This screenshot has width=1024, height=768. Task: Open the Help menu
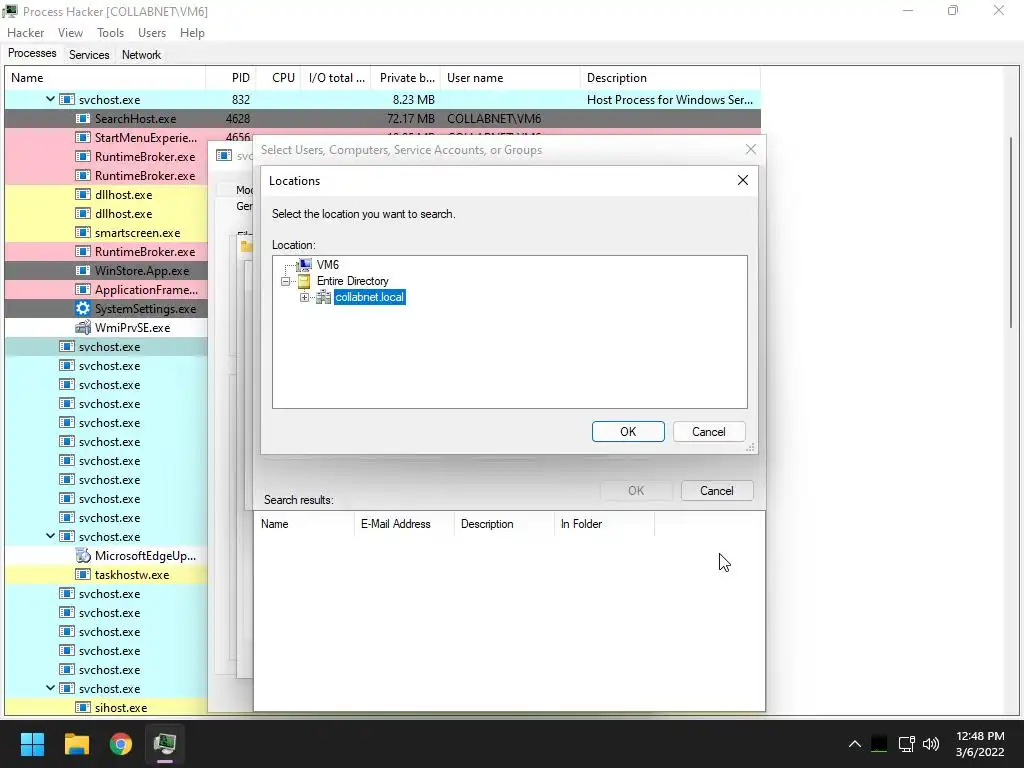192,33
